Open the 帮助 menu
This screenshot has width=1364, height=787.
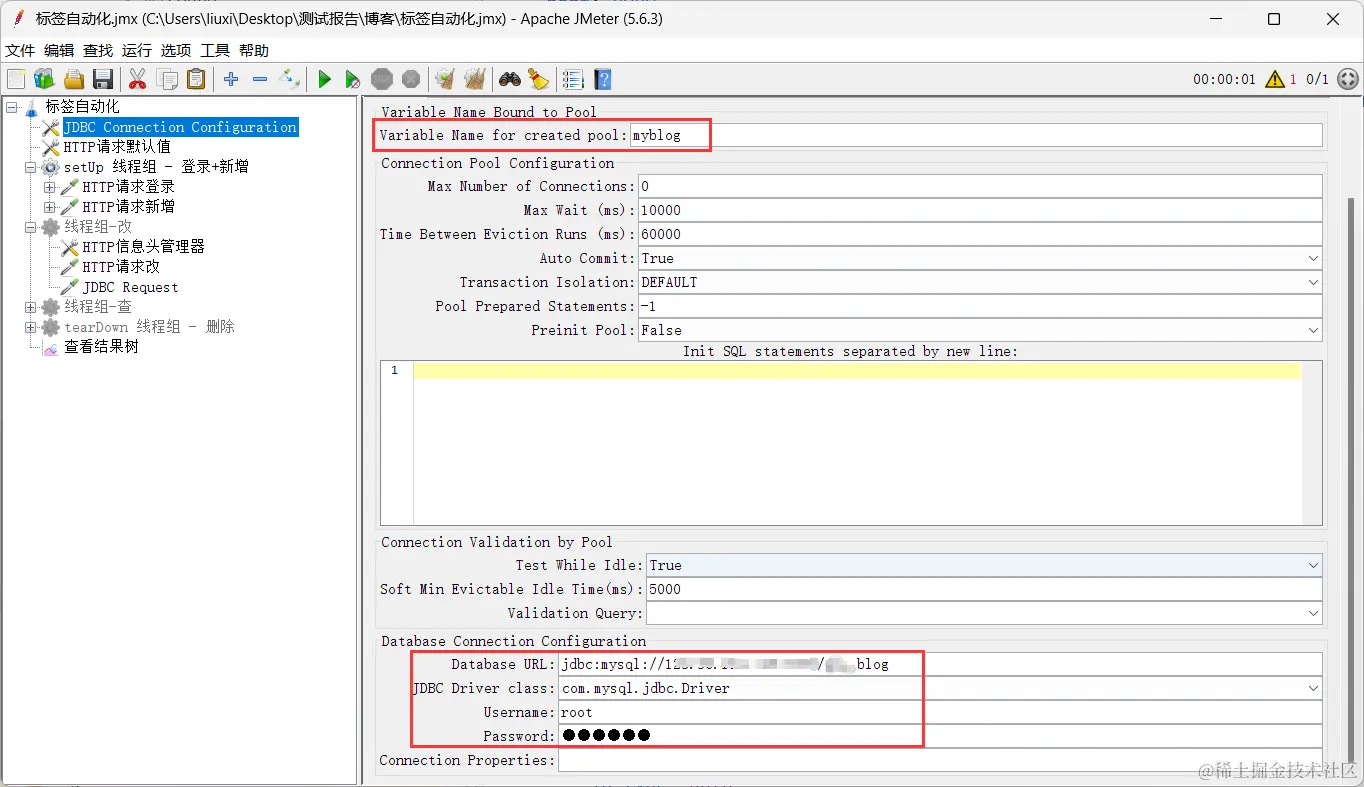[x=254, y=51]
